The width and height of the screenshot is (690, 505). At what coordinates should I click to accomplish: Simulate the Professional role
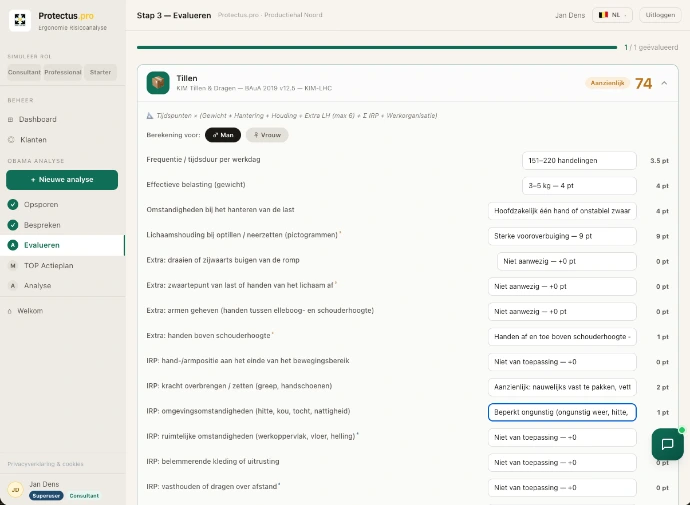(x=63, y=72)
